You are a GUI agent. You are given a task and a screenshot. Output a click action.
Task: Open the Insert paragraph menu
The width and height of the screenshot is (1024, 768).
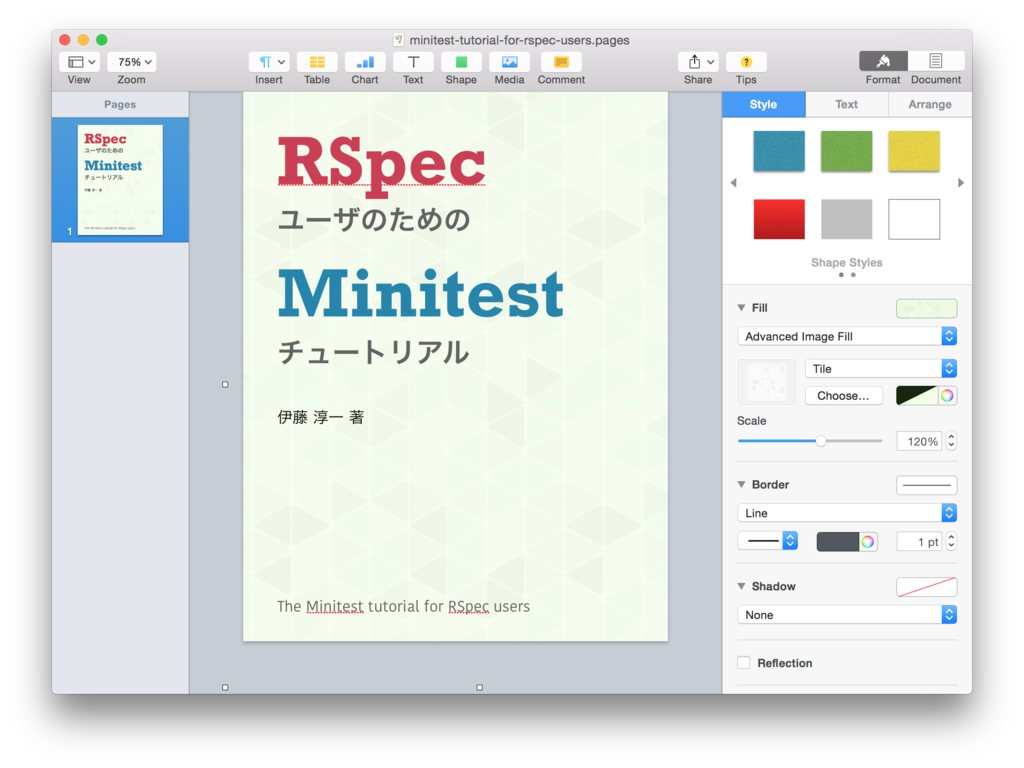click(269, 62)
